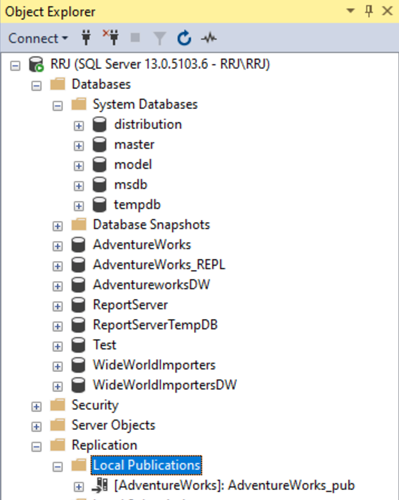
Task: Expand the AdventureworksDW database
Action: point(58,286)
